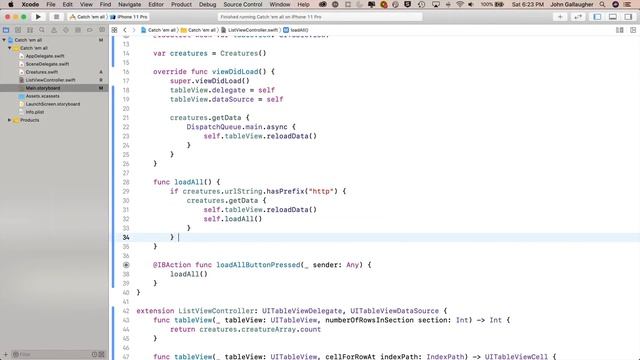
Task: Open the loadAll() jump bar segment
Action: (296, 30)
